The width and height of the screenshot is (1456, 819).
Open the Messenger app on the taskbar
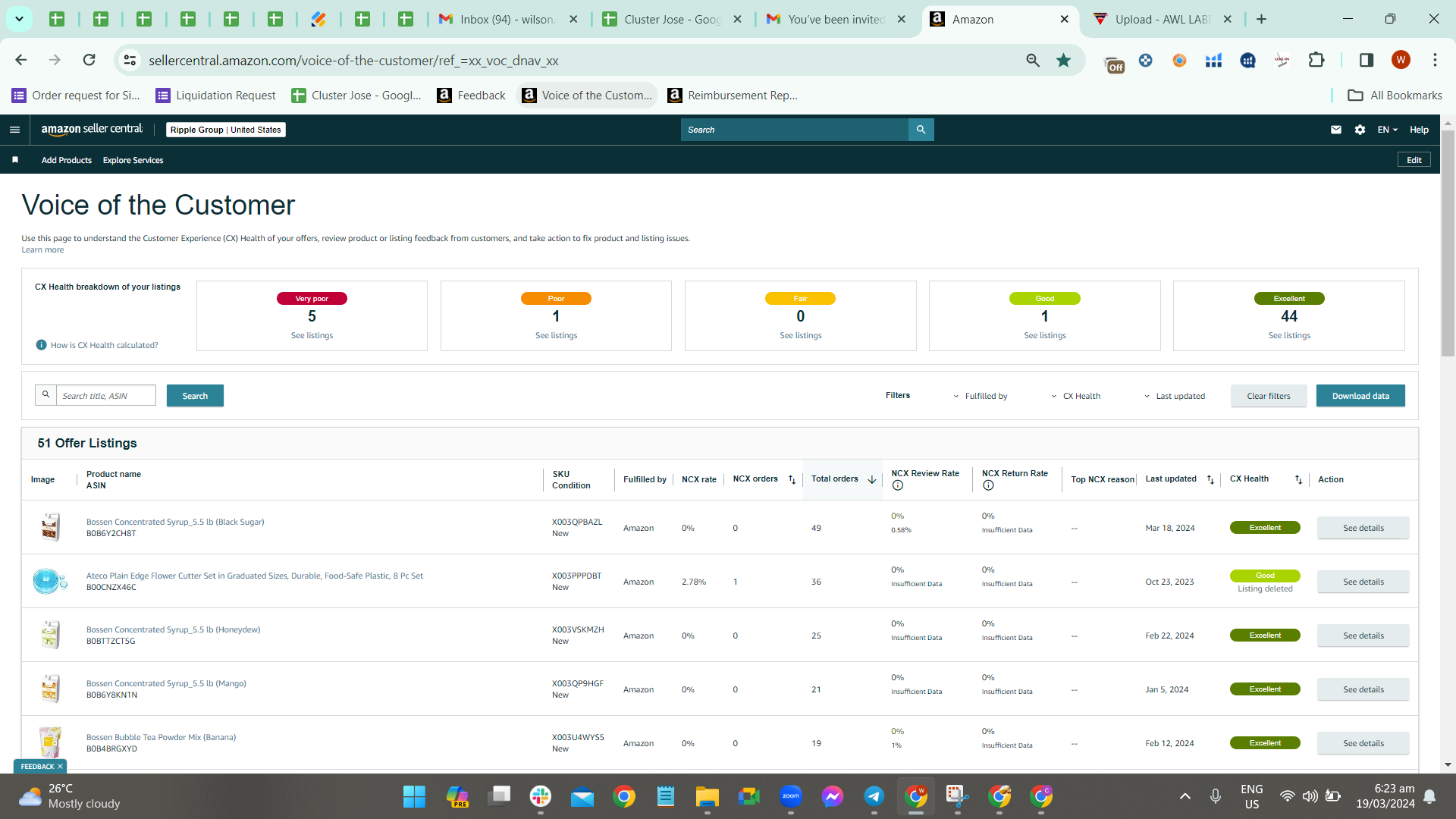(833, 796)
